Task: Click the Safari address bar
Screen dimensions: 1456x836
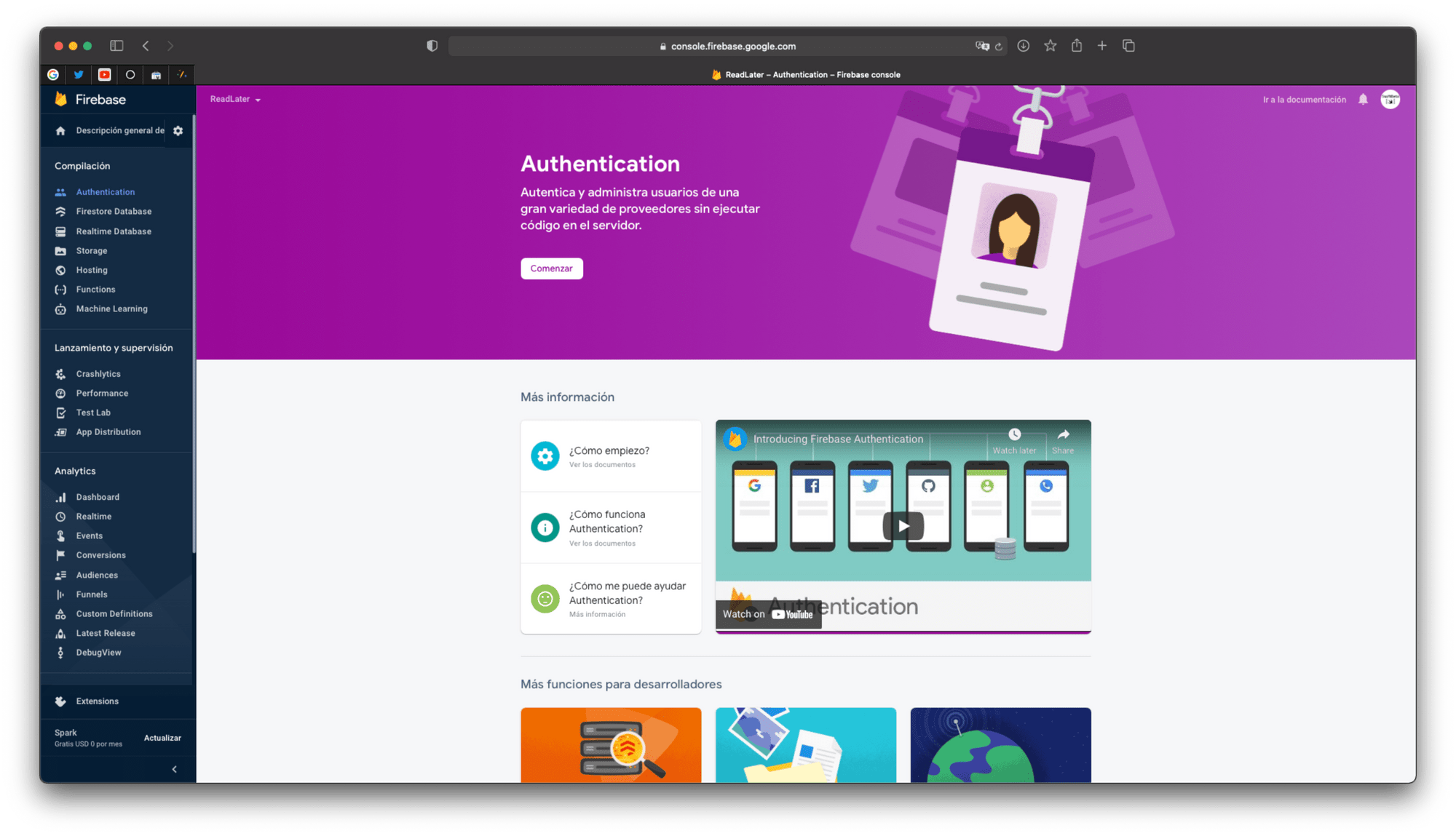Action: [728, 46]
